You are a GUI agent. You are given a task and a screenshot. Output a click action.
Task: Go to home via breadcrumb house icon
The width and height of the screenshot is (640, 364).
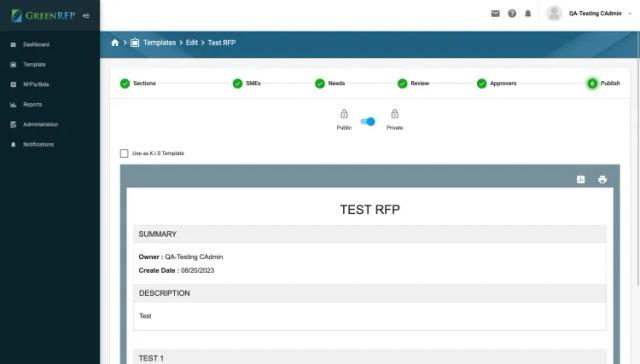click(x=115, y=42)
